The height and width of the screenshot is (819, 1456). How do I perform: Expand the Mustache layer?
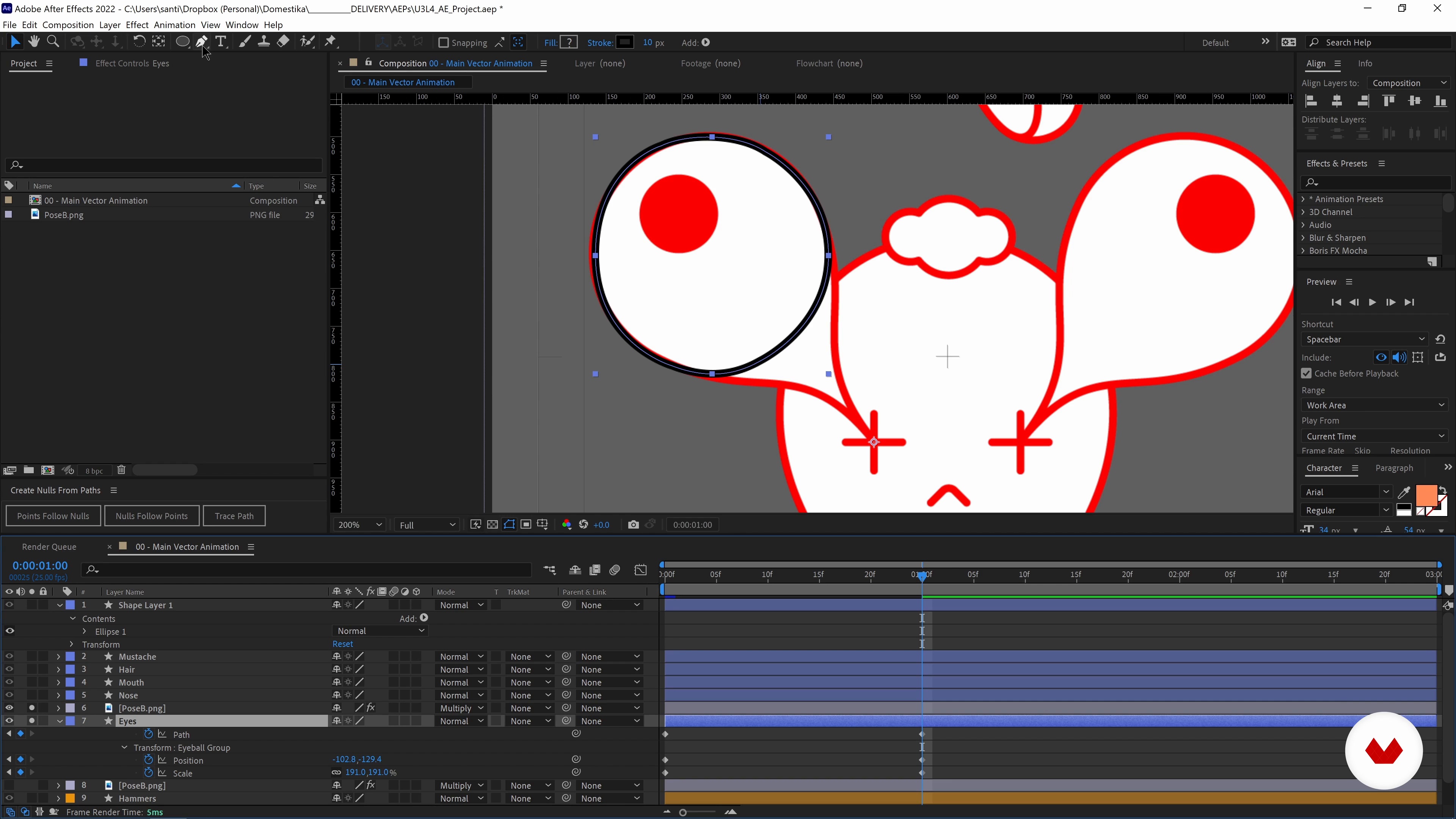58,657
